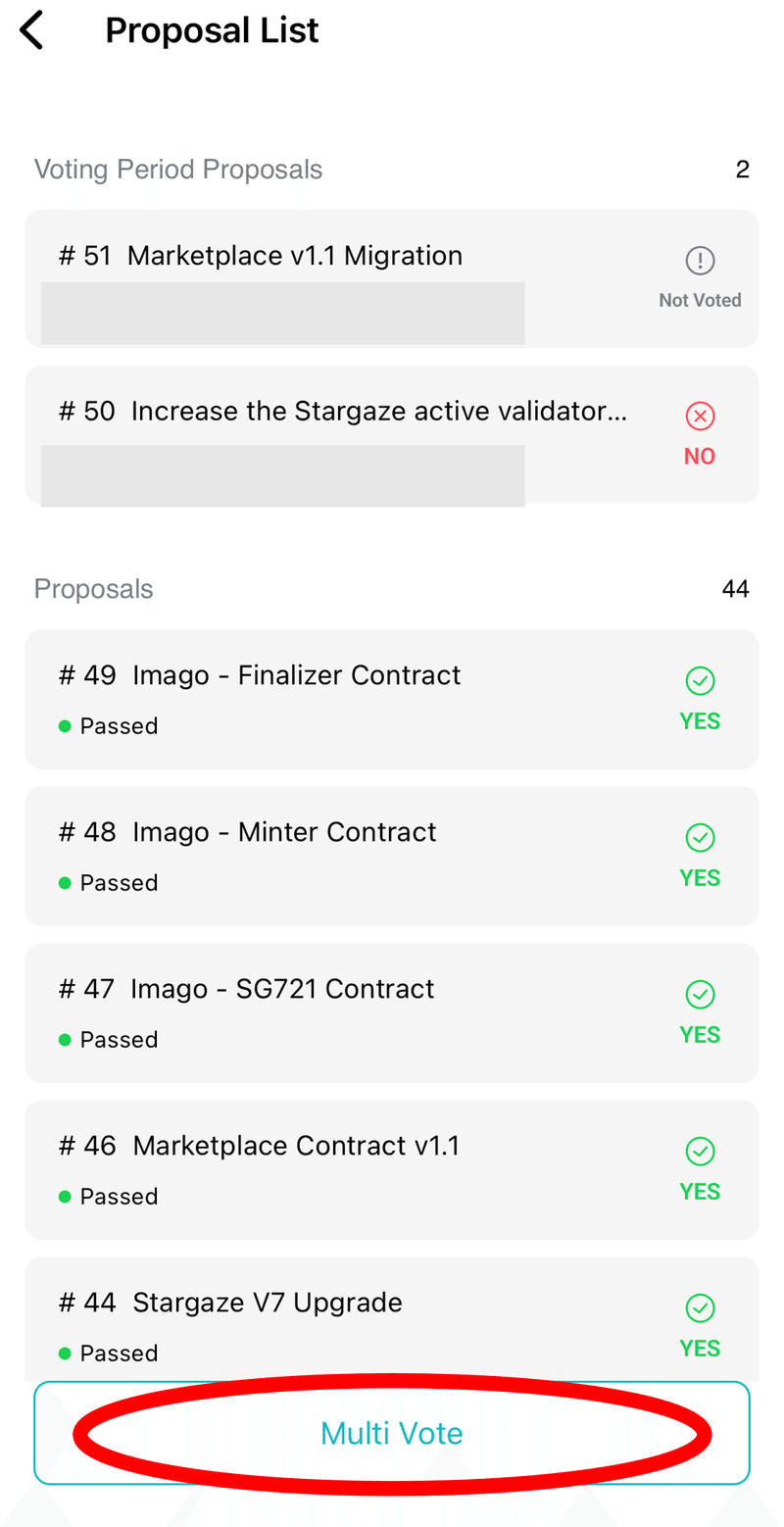Viewport: 784px width, 1527px height.
Task: Click the YES checkmark on proposal 48
Action: point(700,838)
